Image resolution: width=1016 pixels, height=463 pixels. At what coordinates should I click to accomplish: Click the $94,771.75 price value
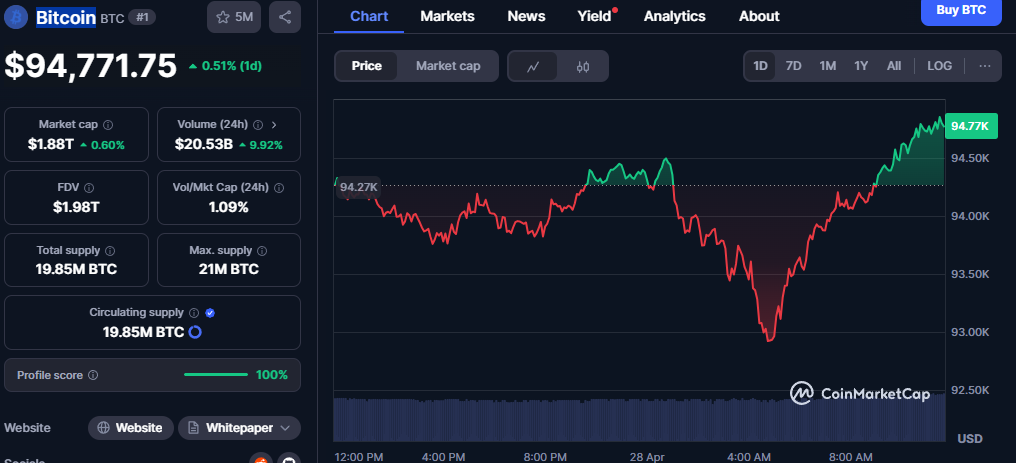pyautogui.click(x=91, y=65)
